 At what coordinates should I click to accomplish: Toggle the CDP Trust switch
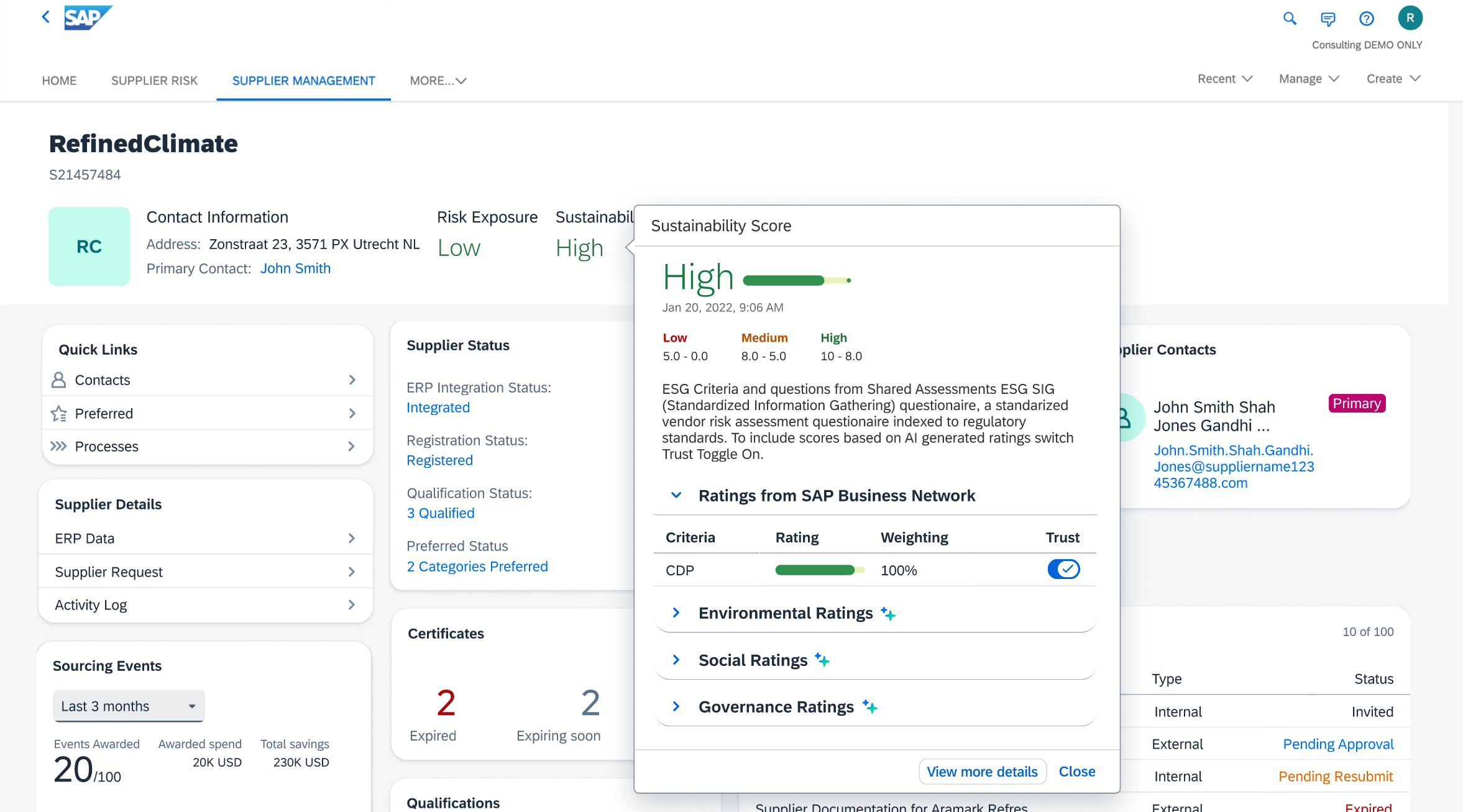pyautogui.click(x=1063, y=569)
